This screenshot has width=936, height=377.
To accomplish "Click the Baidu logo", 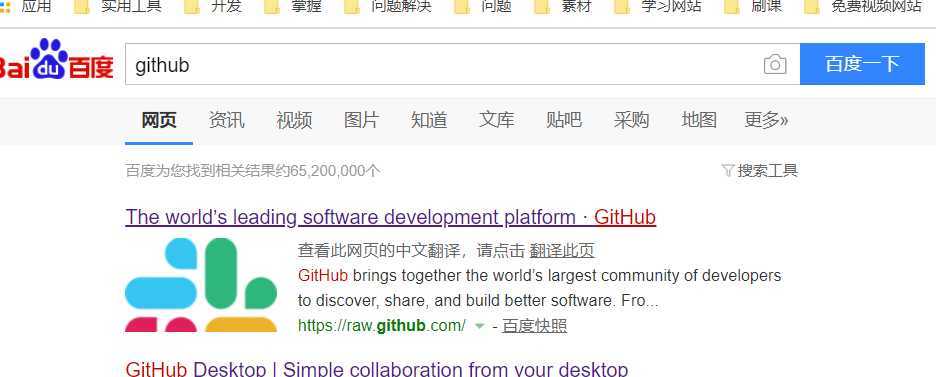I will pyautogui.click(x=56, y=60).
